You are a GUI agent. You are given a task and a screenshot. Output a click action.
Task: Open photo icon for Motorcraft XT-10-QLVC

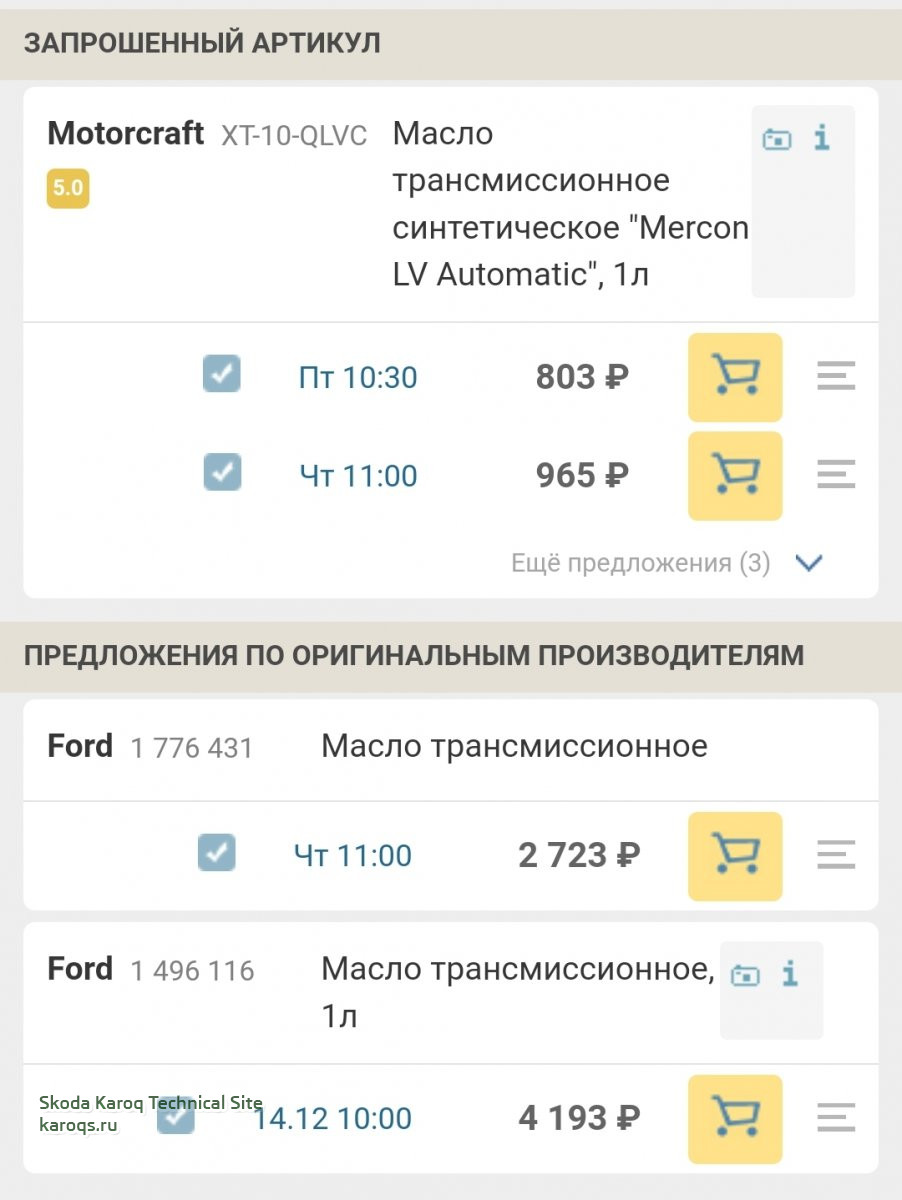coord(777,140)
